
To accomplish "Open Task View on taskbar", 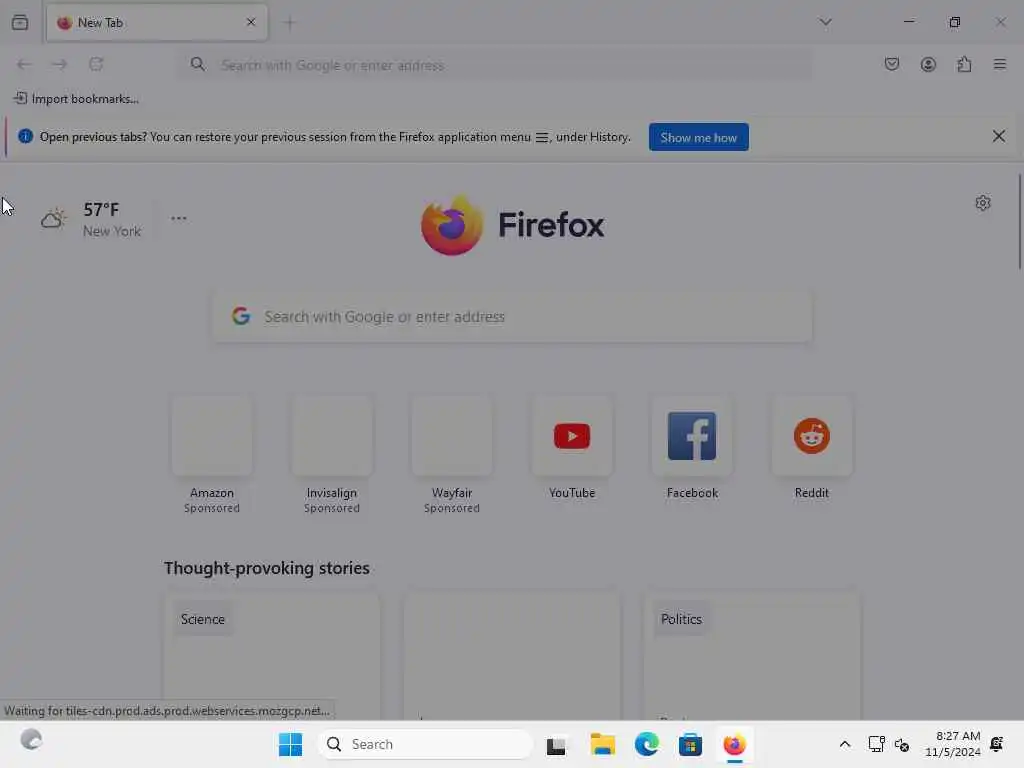I will 556,745.
